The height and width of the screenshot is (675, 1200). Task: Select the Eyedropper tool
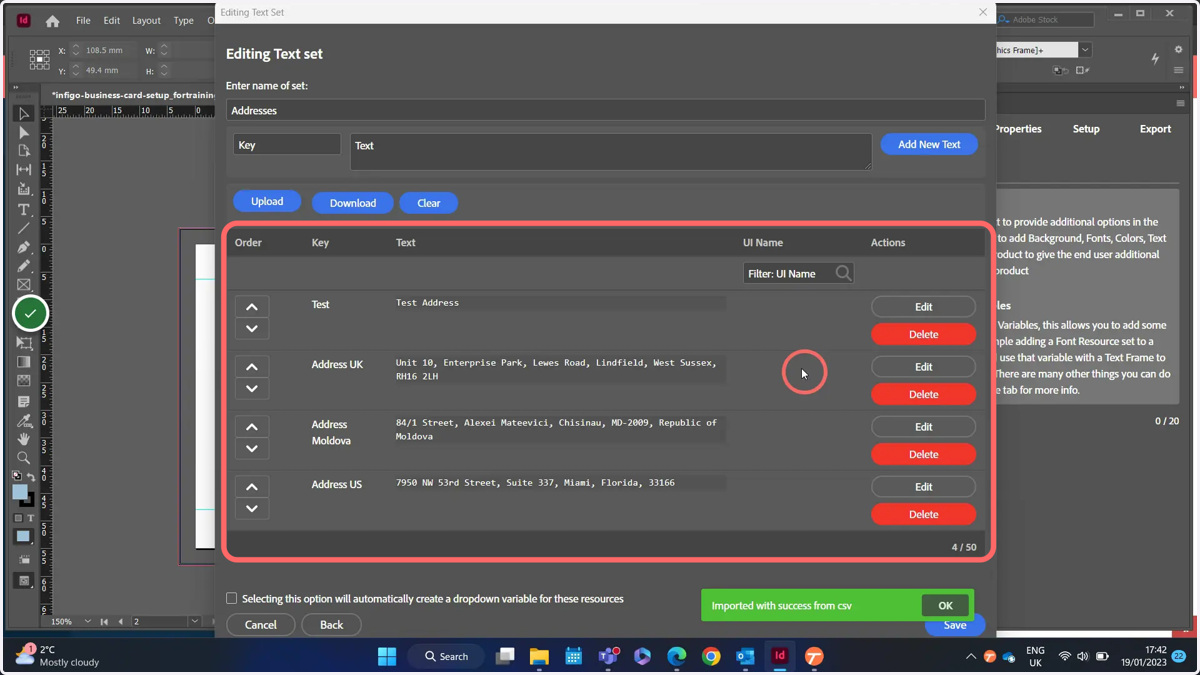[24, 420]
